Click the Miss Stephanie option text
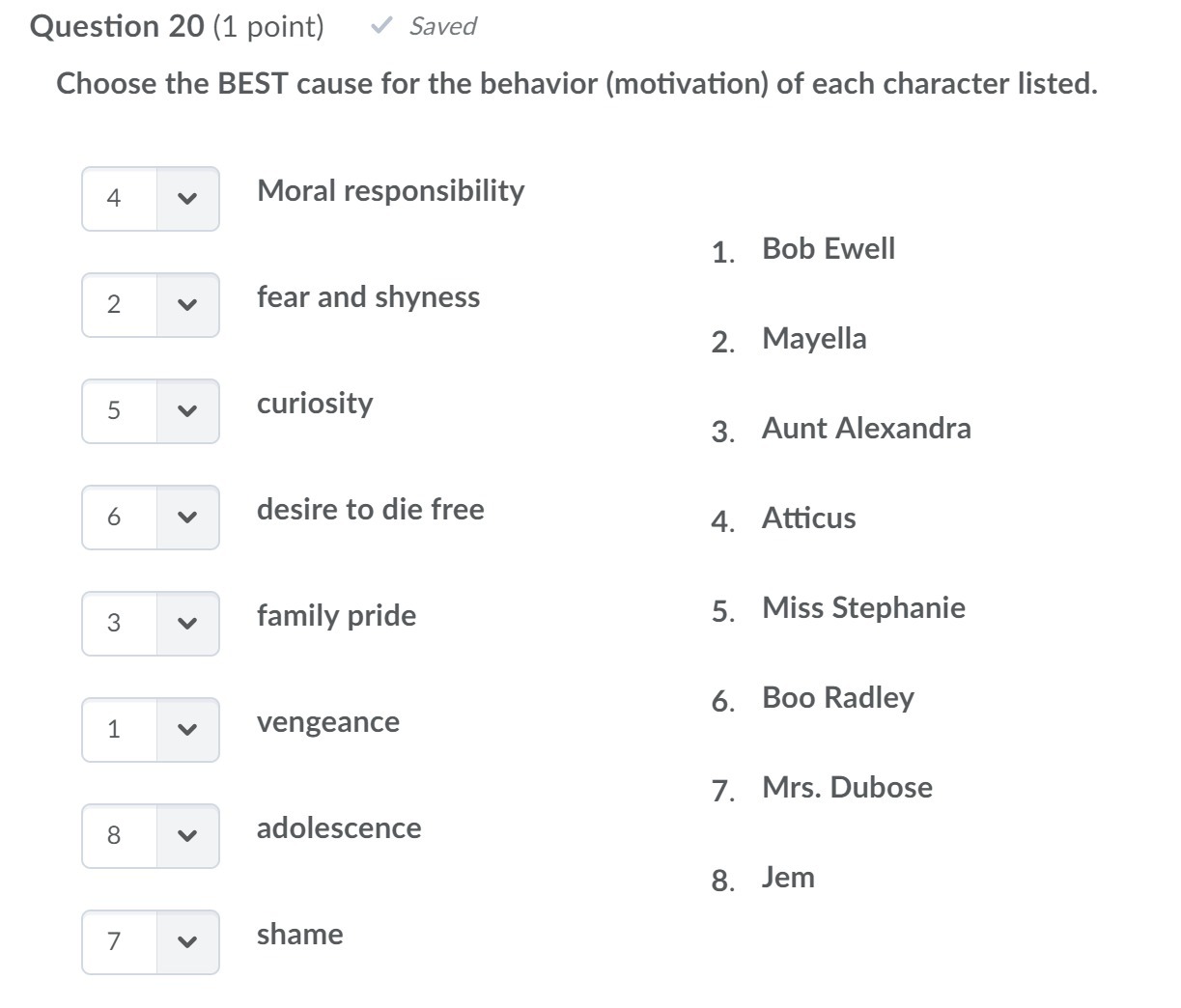Screen dimensions: 1181x1008 [863, 607]
